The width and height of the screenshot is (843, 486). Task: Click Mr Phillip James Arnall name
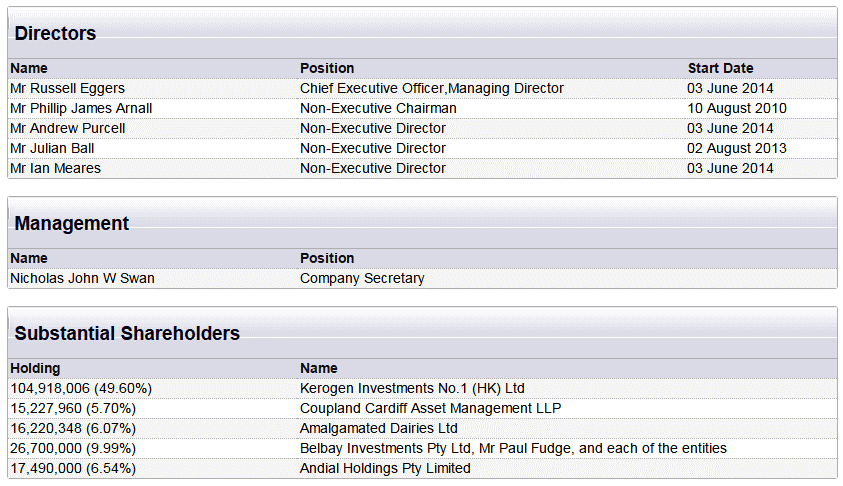click(81, 108)
